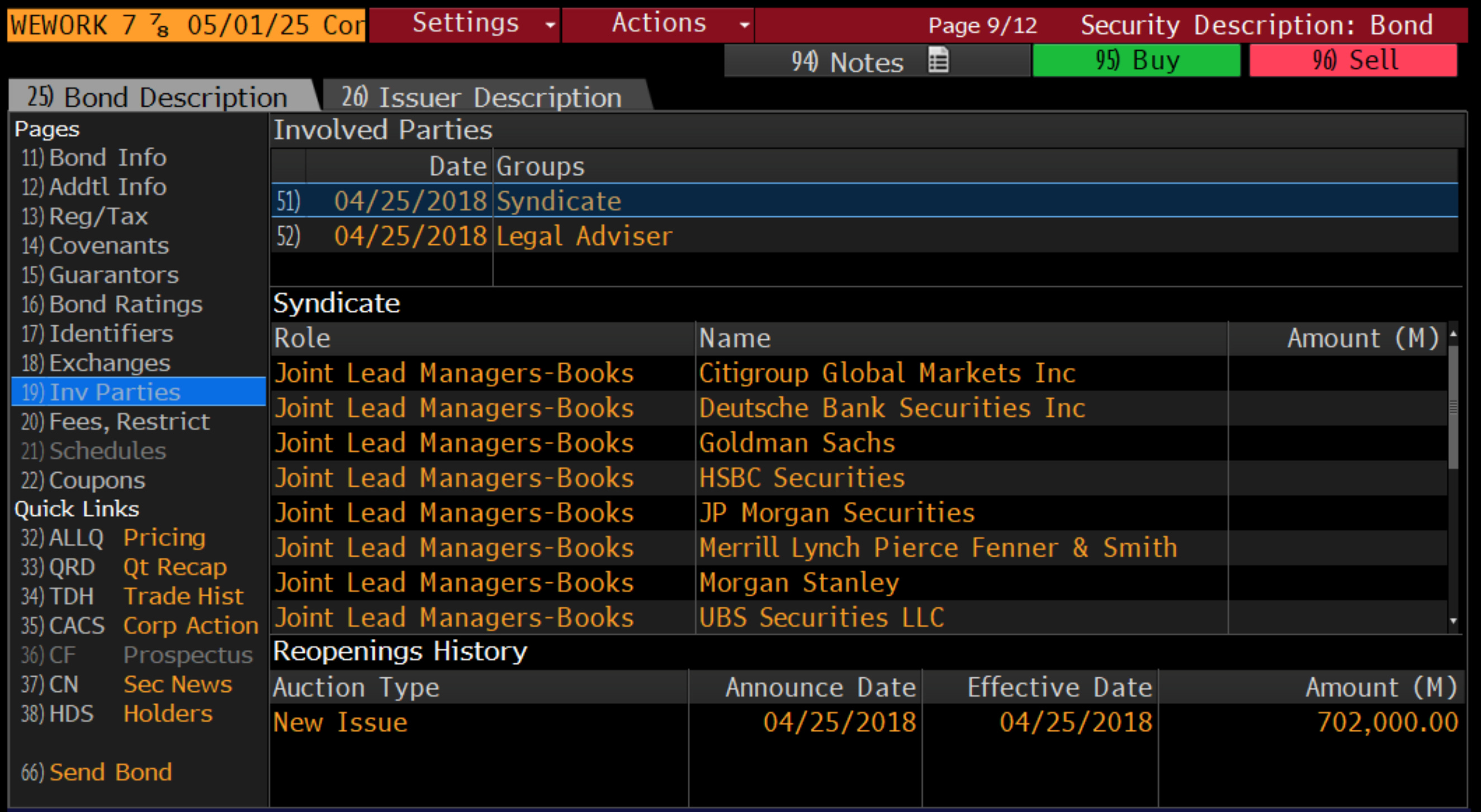1481x812 pixels.
Task: Click Citigroup Global Markets Inc row
Action: click(x=859, y=373)
